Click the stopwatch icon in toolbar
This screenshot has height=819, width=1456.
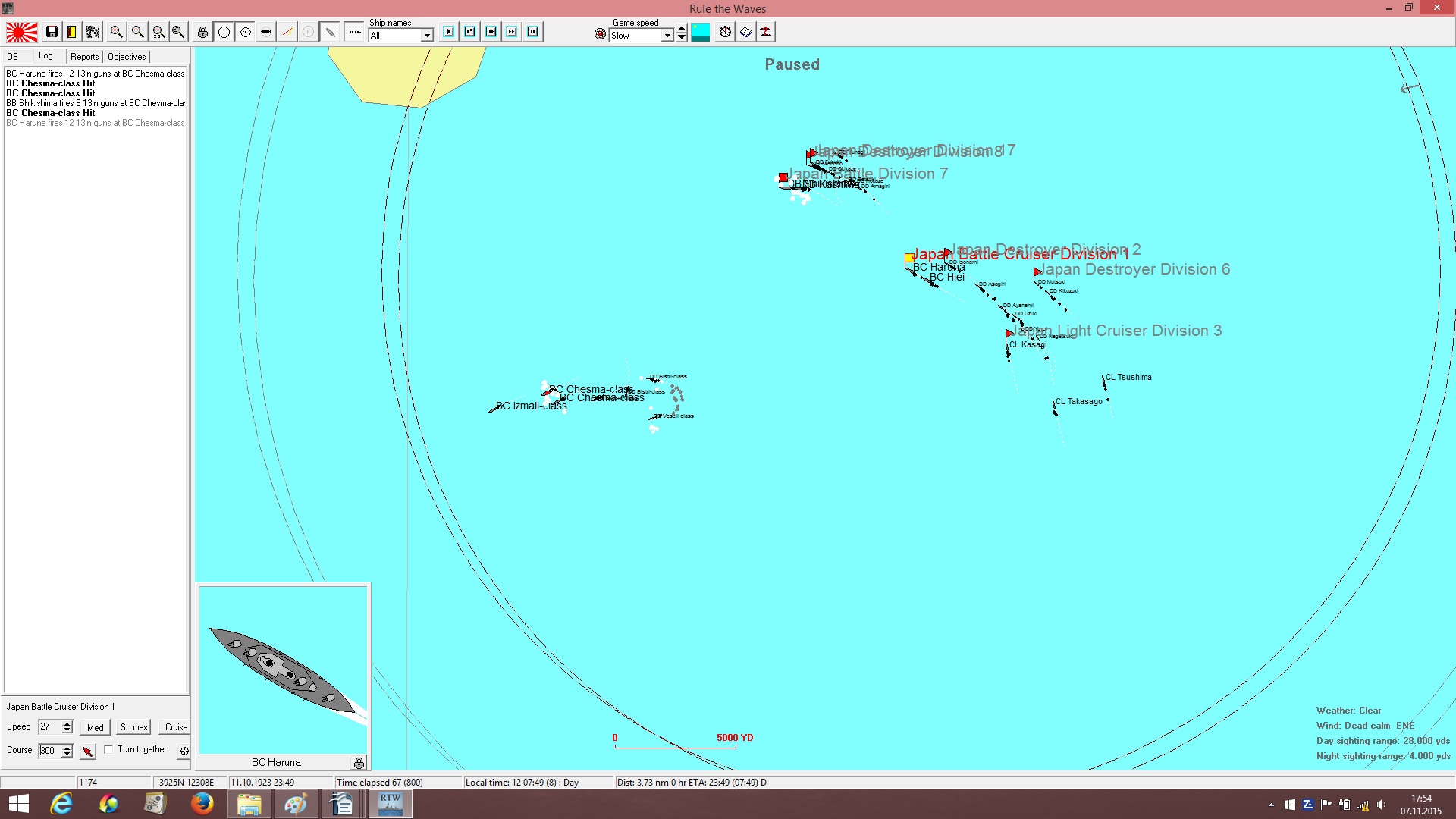click(x=726, y=32)
